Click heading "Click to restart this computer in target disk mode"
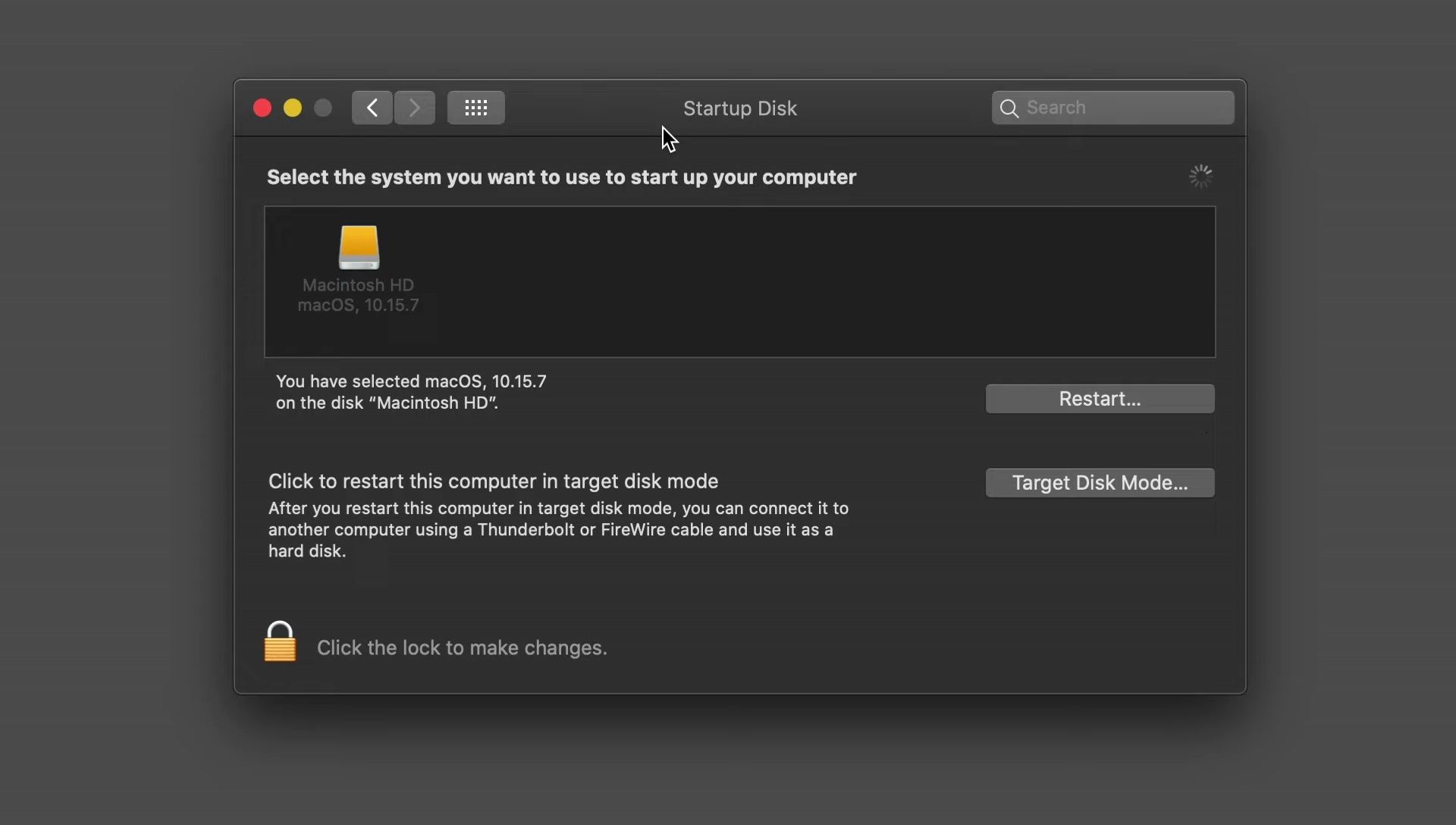This screenshot has width=1456, height=825. (493, 482)
